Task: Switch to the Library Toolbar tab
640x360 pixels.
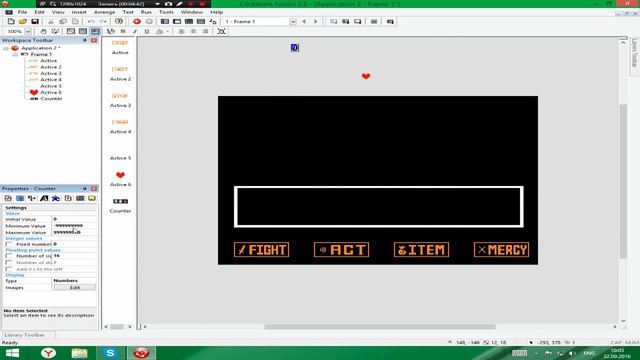Action: click(x=25, y=335)
